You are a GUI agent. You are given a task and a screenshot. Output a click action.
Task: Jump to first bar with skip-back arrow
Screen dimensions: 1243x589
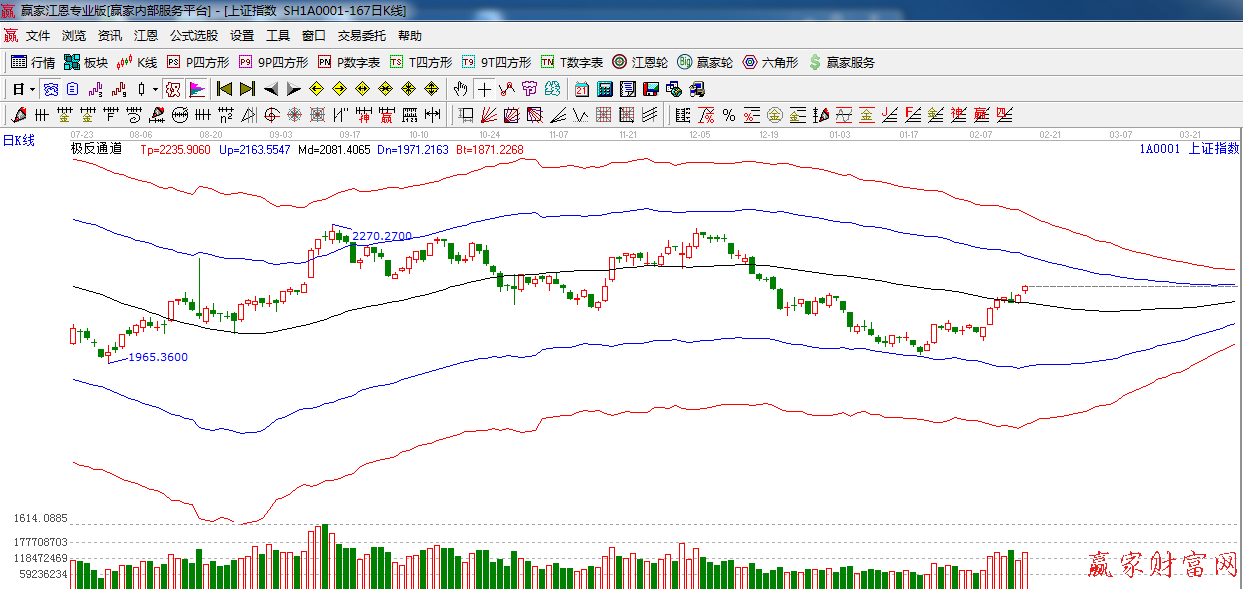(225, 89)
